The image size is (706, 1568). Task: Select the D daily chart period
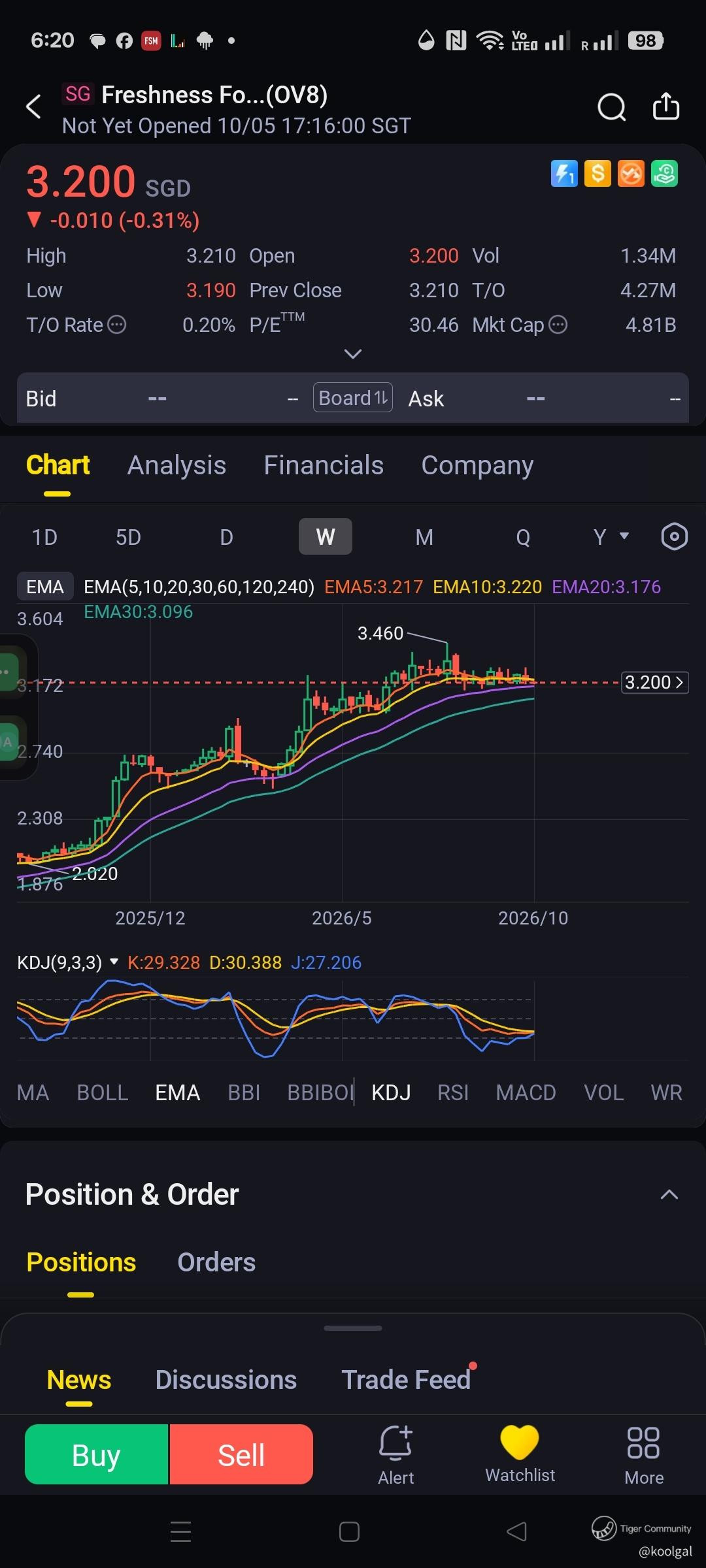click(226, 537)
